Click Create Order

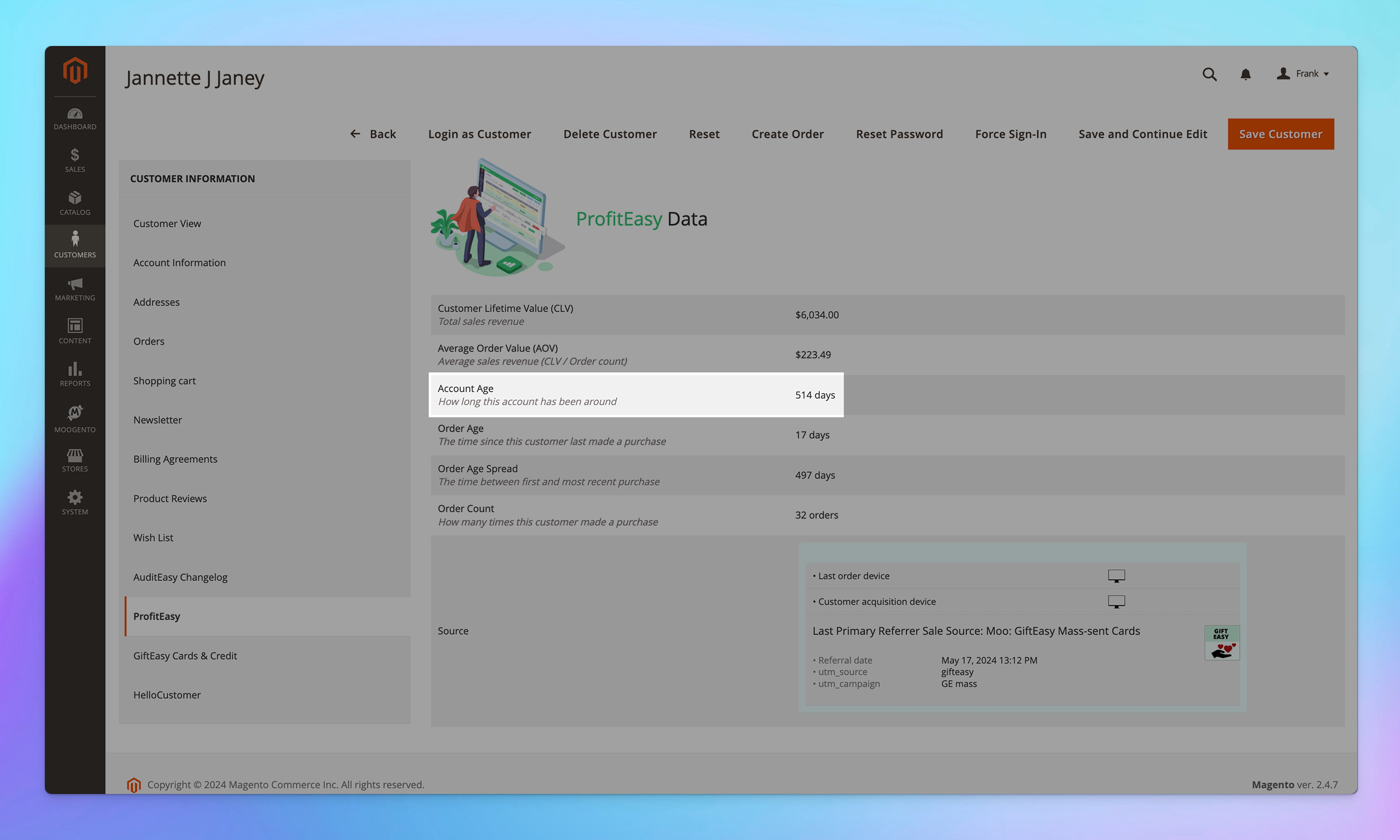click(787, 134)
